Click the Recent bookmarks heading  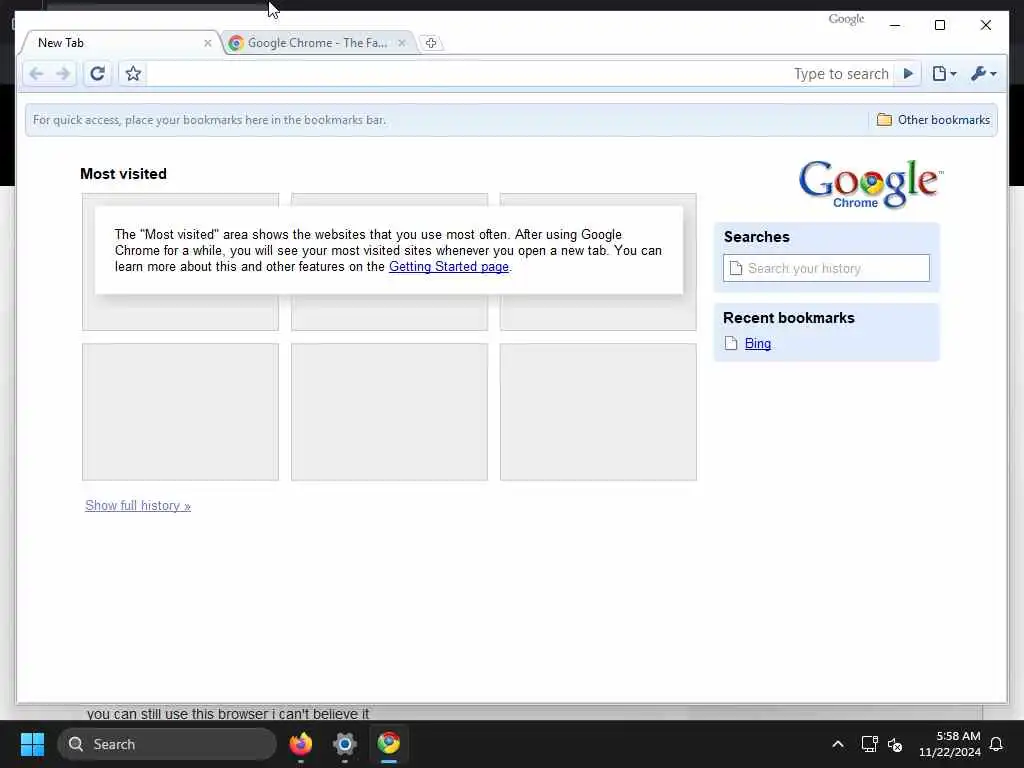(x=788, y=318)
